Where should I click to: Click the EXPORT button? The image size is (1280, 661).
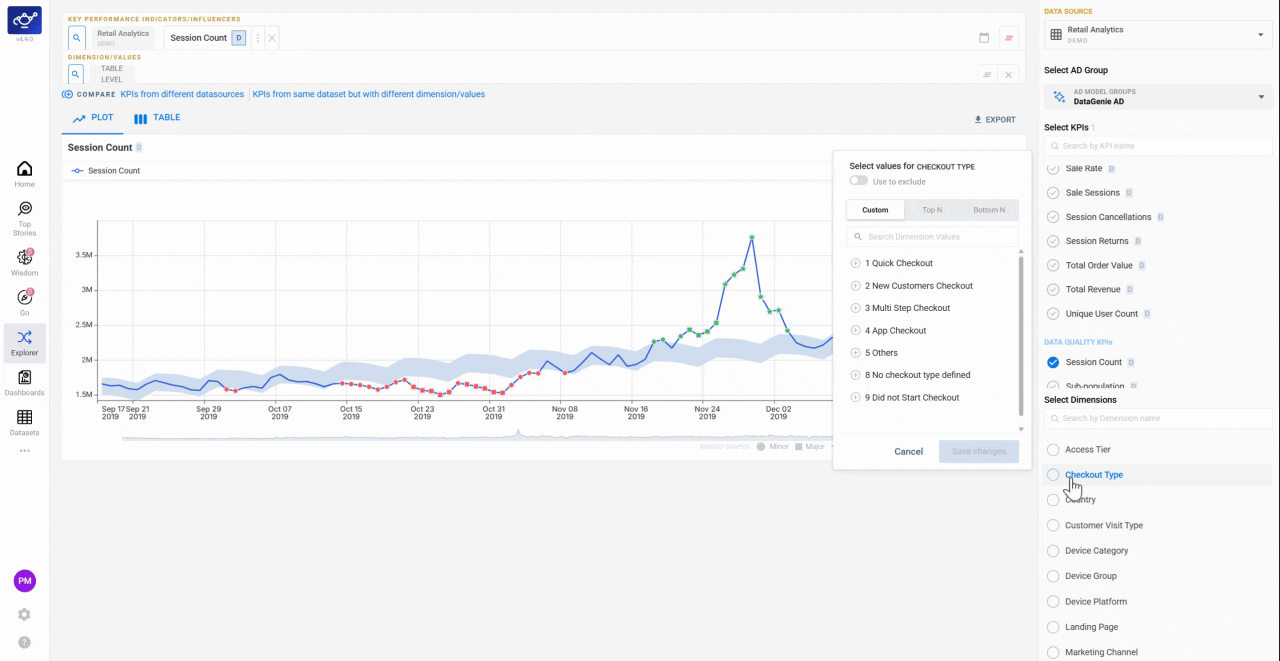coord(995,119)
